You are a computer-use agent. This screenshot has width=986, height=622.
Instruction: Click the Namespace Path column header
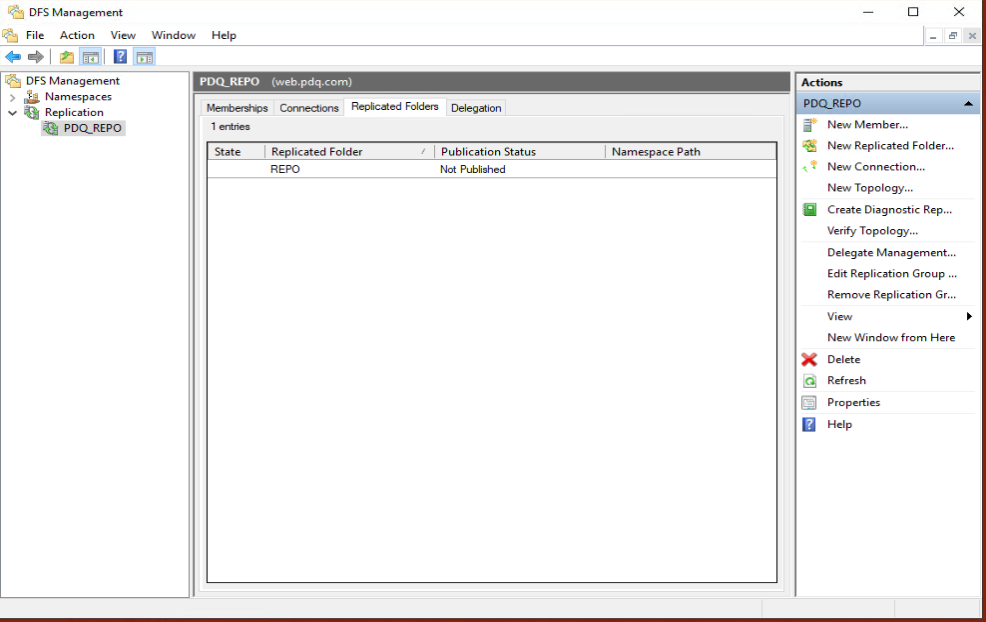tap(690, 152)
